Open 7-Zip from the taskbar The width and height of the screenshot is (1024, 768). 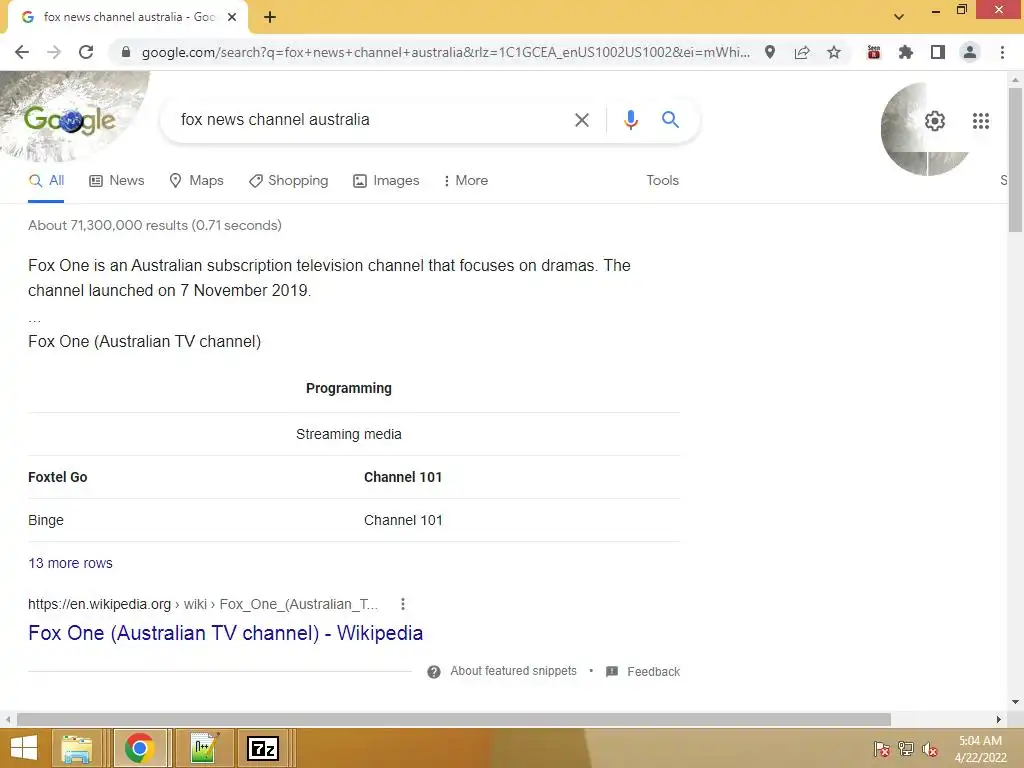click(x=263, y=748)
